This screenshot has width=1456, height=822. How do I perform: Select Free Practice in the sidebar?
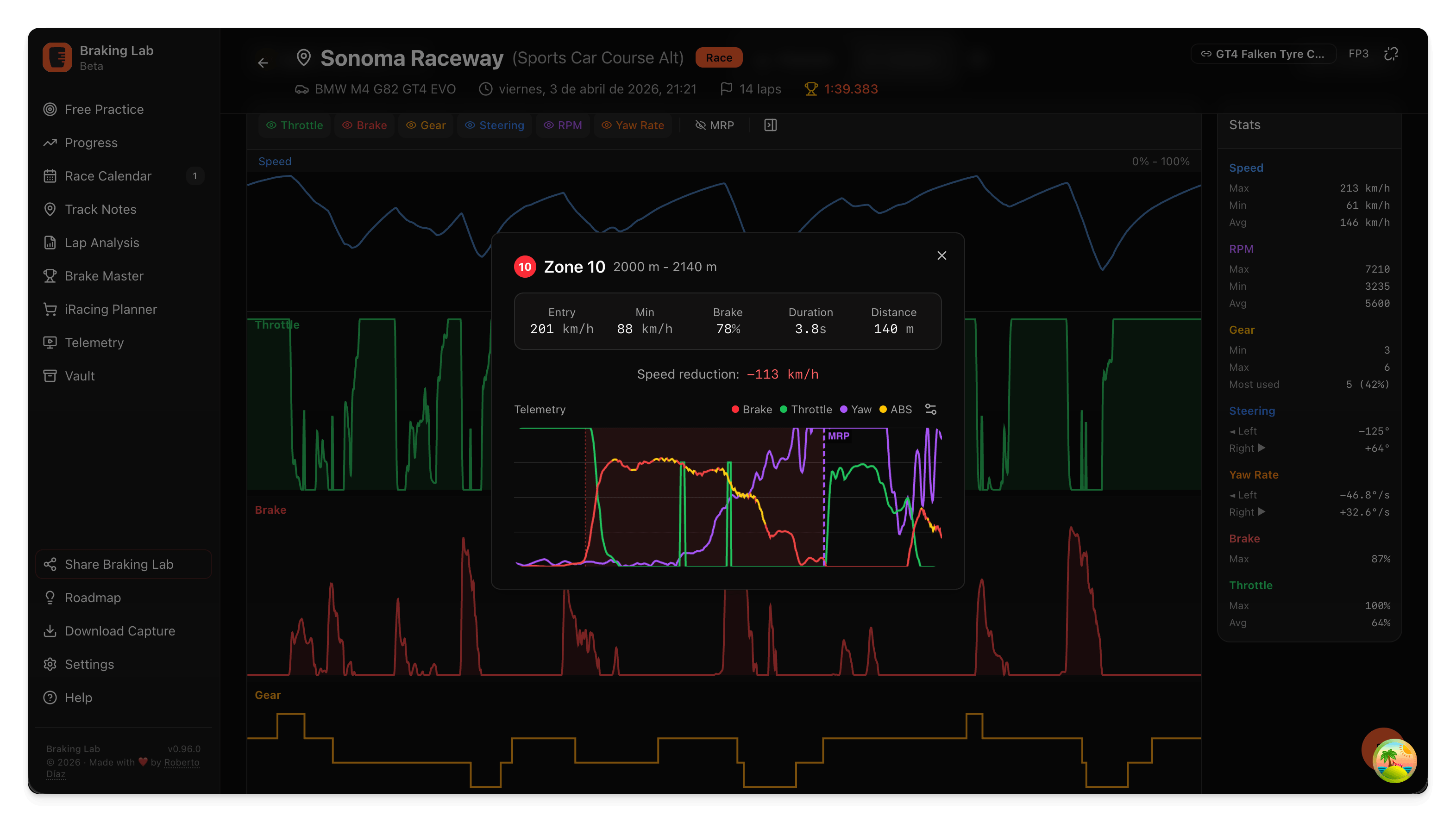click(103, 109)
